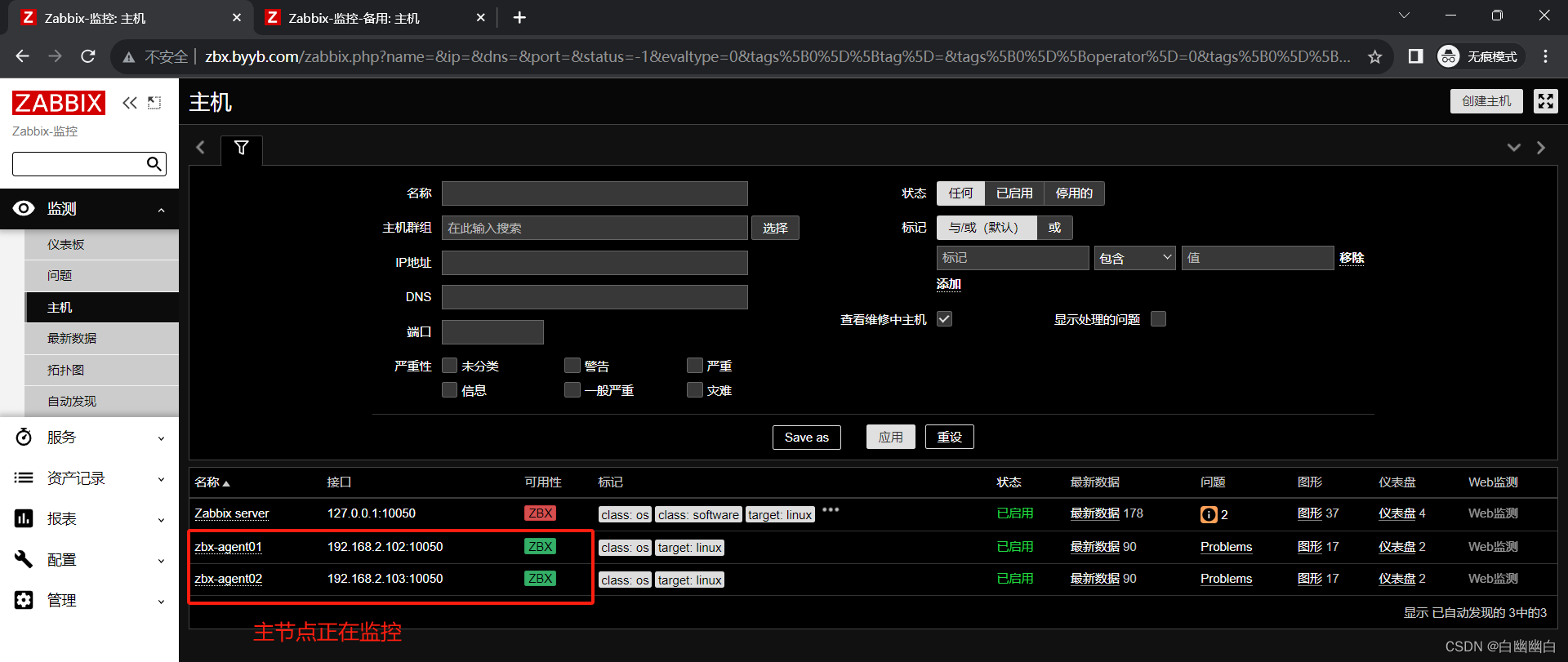This screenshot has height=662, width=1568.
Task: Select 或 tag evaluation option
Action: 1054,228
